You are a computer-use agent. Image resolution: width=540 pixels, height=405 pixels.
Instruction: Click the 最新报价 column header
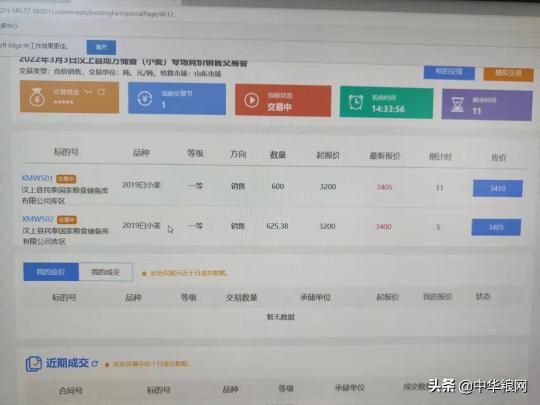pos(385,156)
